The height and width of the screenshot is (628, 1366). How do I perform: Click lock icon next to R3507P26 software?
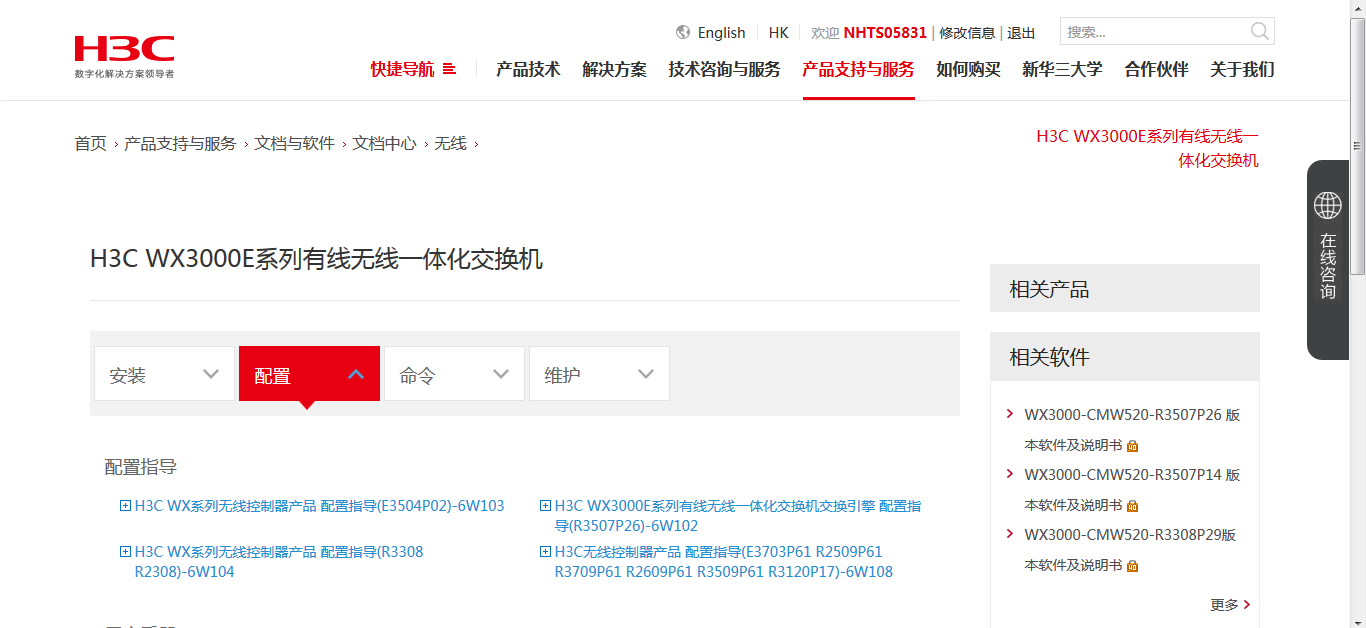(x=1133, y=446)
